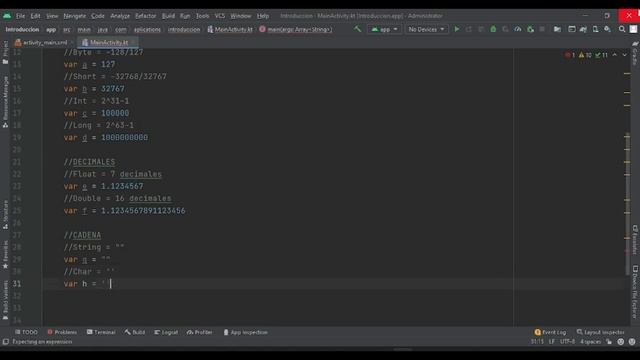Click the red error indicator in editor
640x360 pixels.
pyautogui.click(x=570, y=55)
